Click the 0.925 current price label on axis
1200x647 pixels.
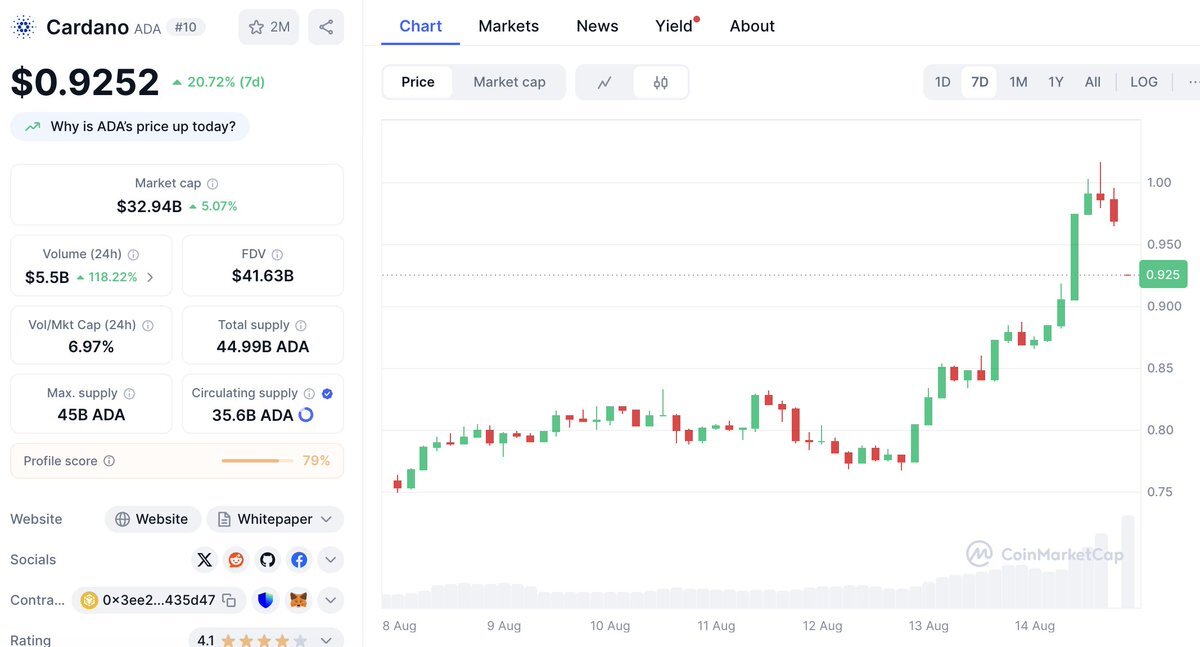1163,275
